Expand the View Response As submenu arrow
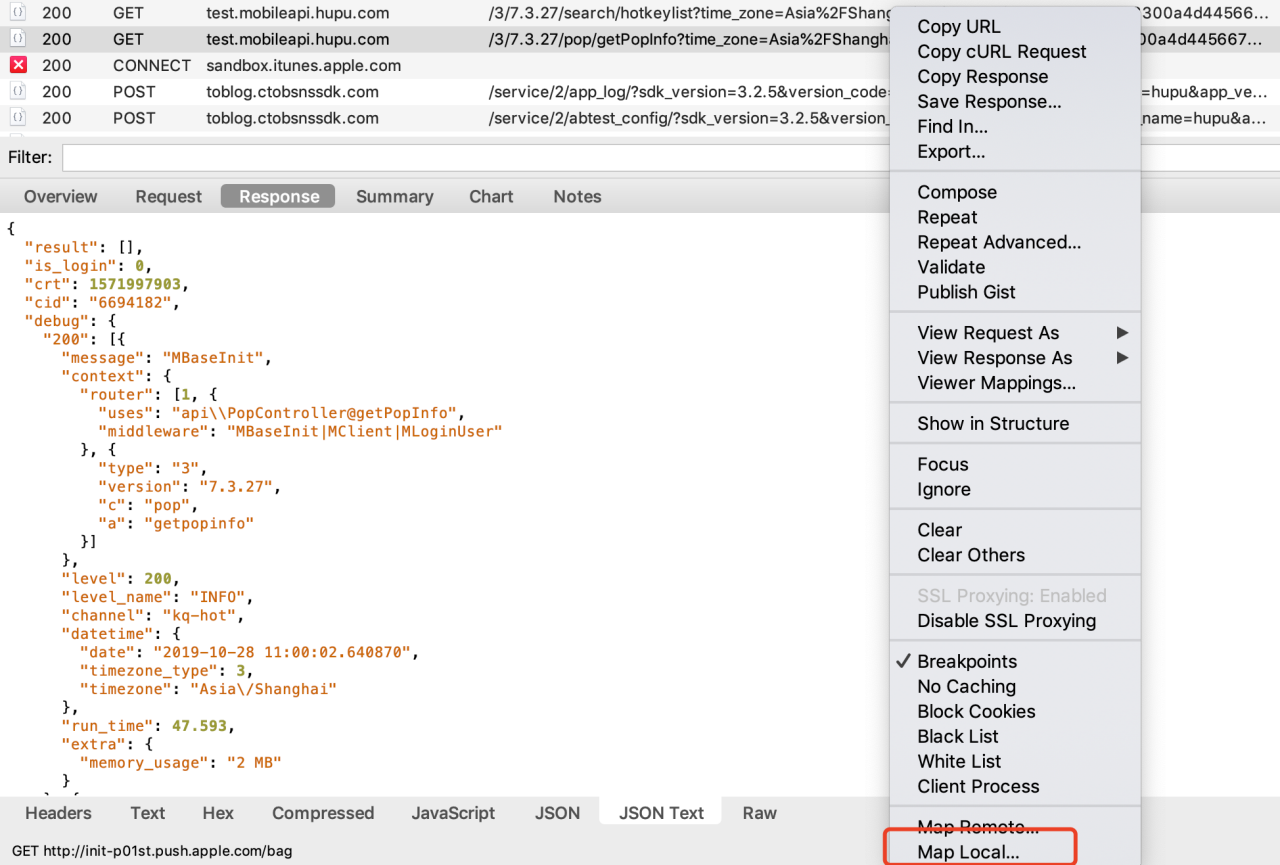The width and height of the screenshot is (1280, 865). (x=1122, y=358)
